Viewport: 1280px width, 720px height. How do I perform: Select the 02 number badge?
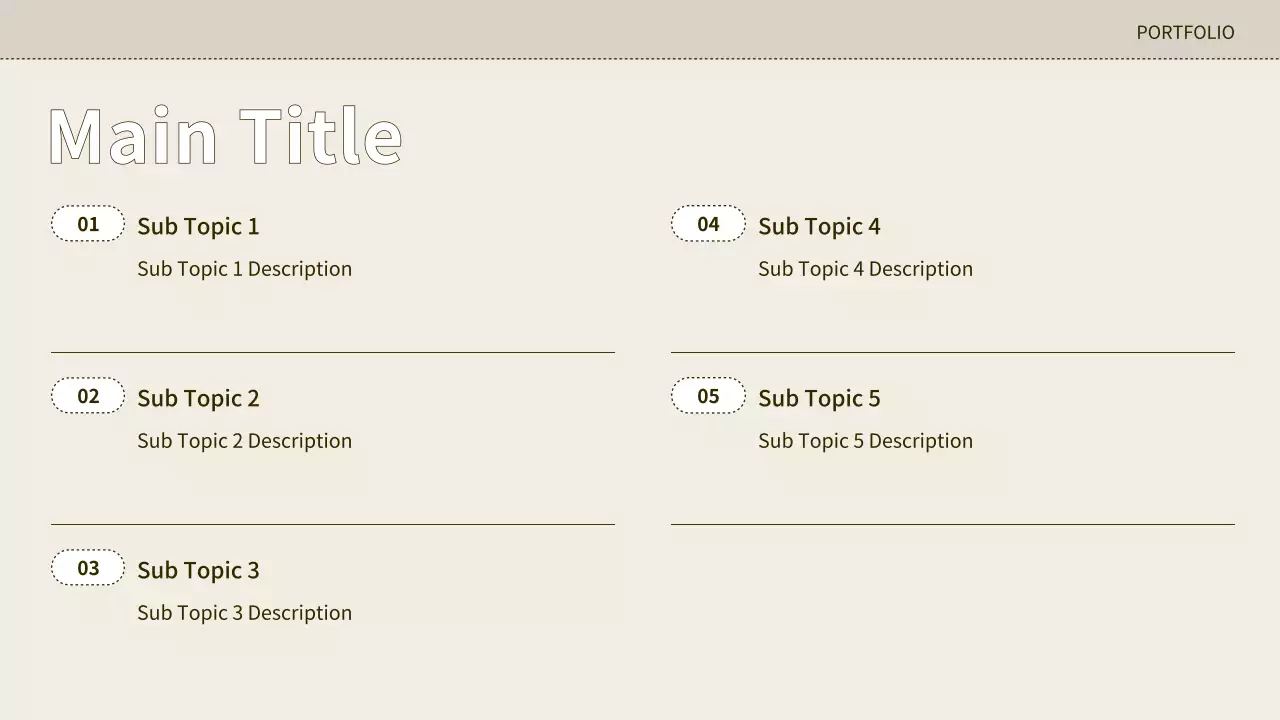click(x=88, y=396)
